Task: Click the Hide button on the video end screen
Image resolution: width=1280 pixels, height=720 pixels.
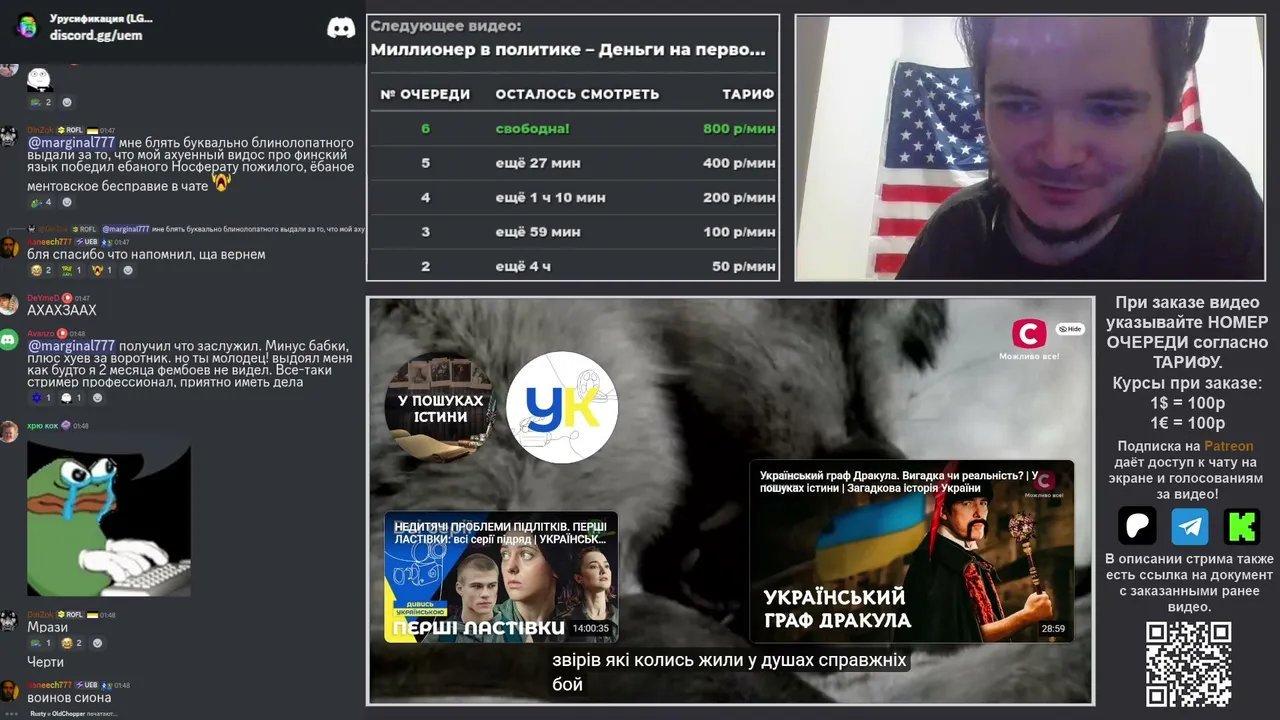Action: (x=1070, y=329)
